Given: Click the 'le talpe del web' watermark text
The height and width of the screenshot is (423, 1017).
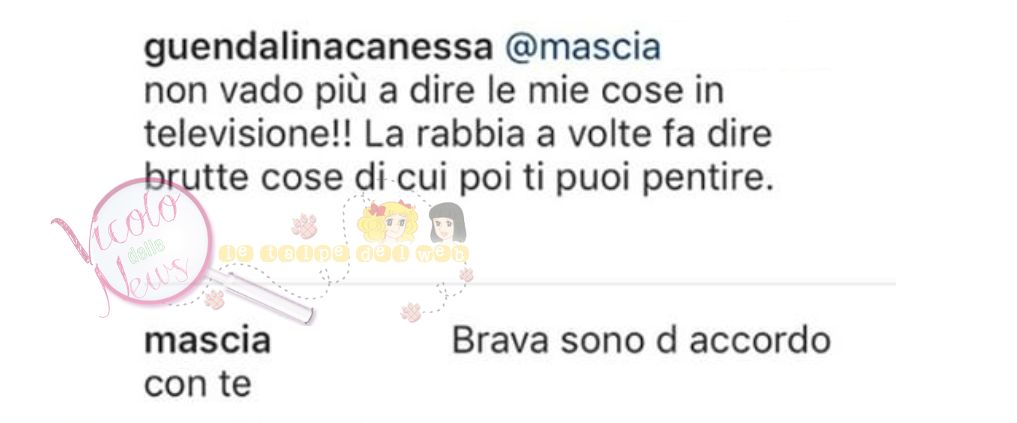Looking at the screenshot, I should (344, 254).
